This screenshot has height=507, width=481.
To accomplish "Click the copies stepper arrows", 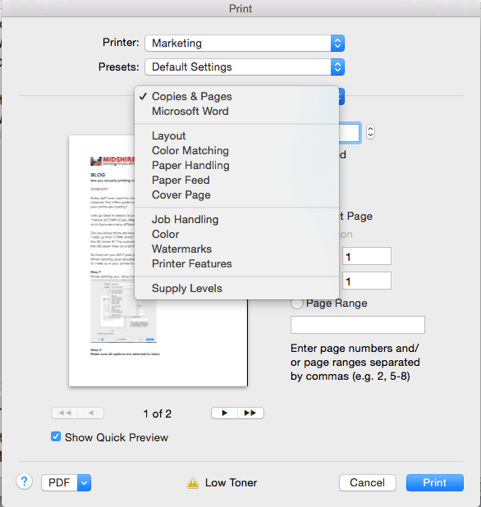I will point(370,132).
